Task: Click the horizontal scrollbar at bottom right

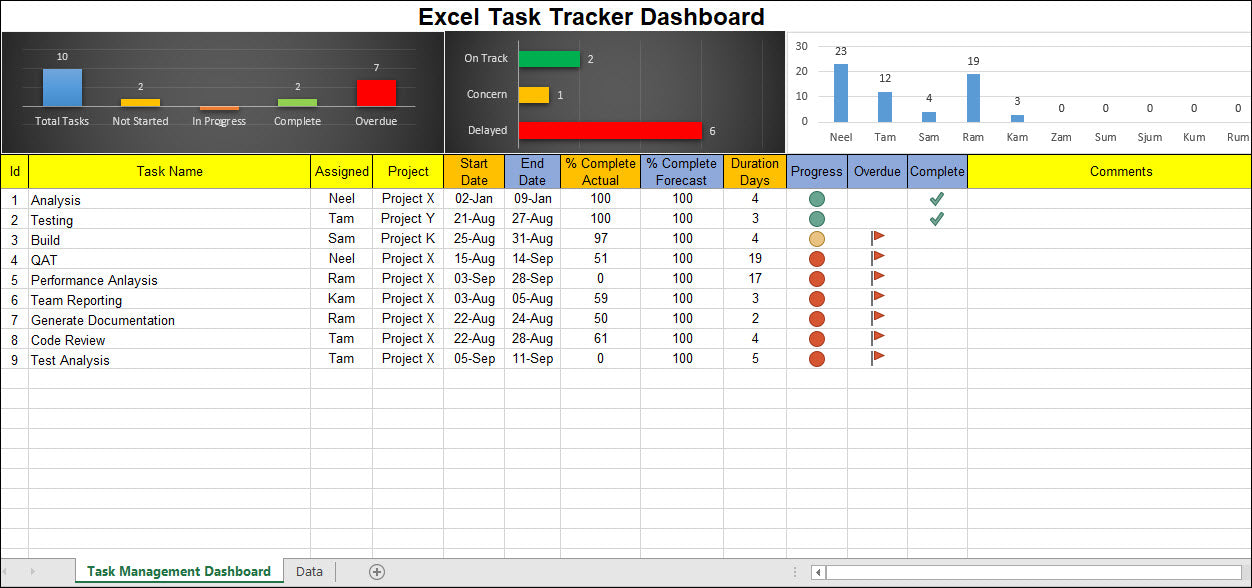Action: tap(1030, 571)
